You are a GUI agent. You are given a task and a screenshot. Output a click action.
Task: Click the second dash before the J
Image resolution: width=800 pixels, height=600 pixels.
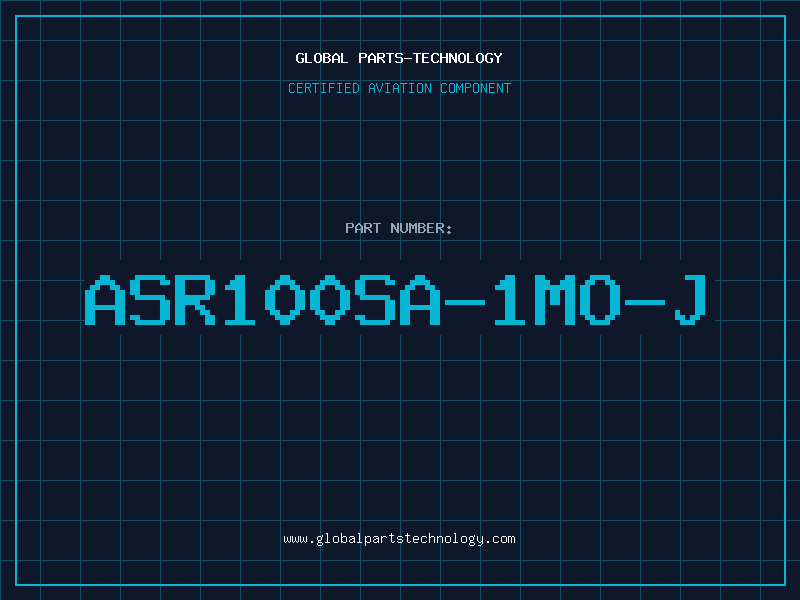coord(644,303)
